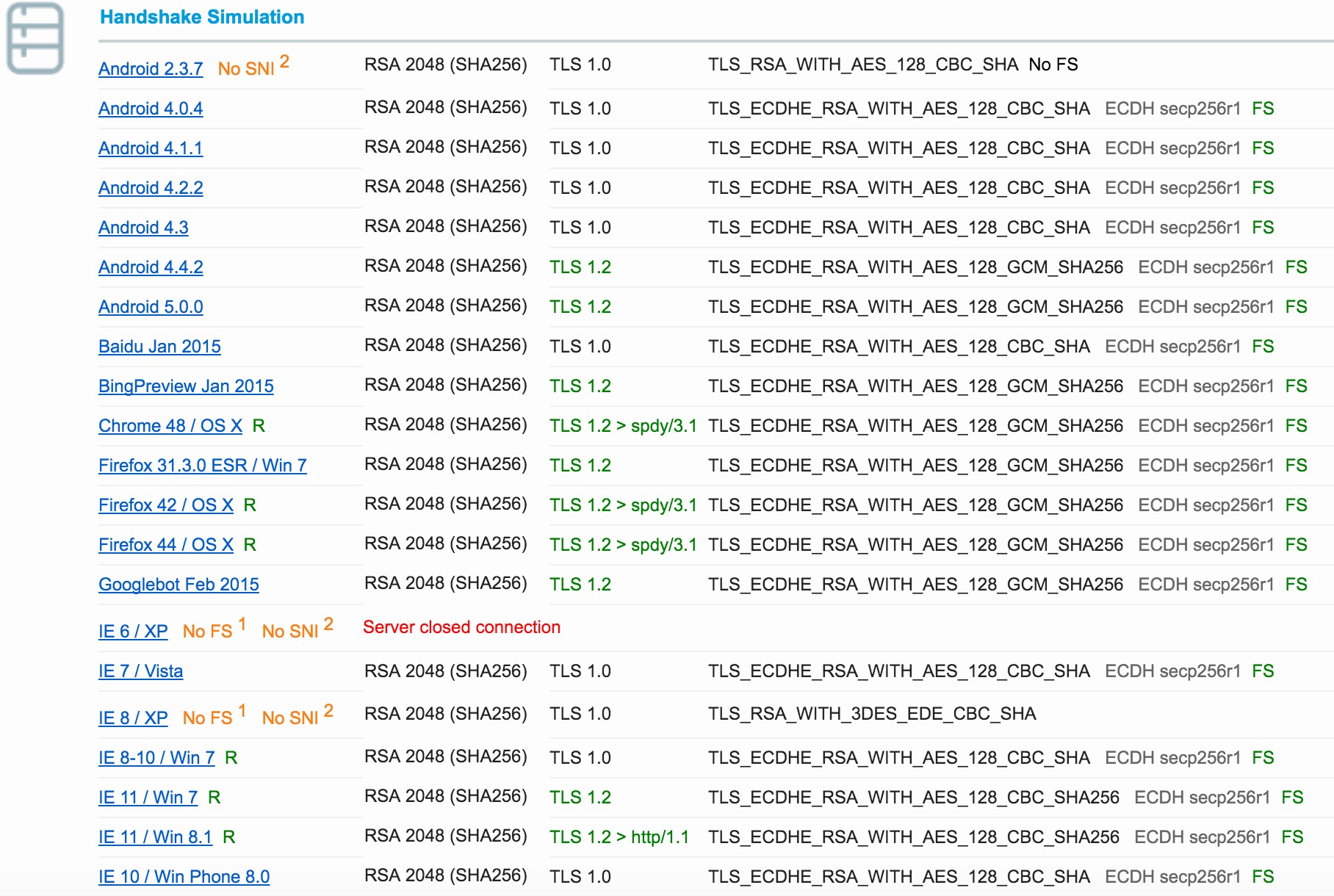Open Googlebot Feb 2015 client details
The height and width of the screenshot is (896, 1334).
pos(179,585)
